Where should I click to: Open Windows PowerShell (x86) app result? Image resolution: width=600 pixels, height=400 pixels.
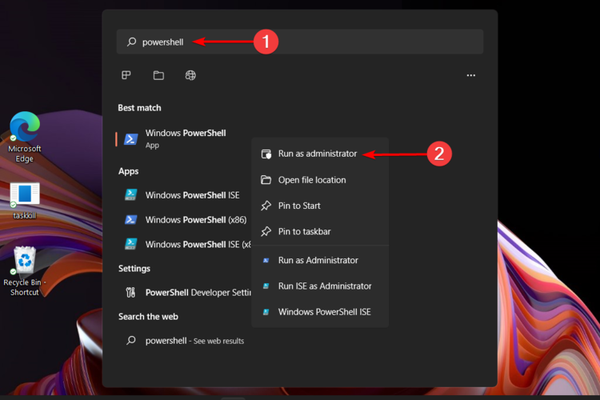[x=195, y=219]
